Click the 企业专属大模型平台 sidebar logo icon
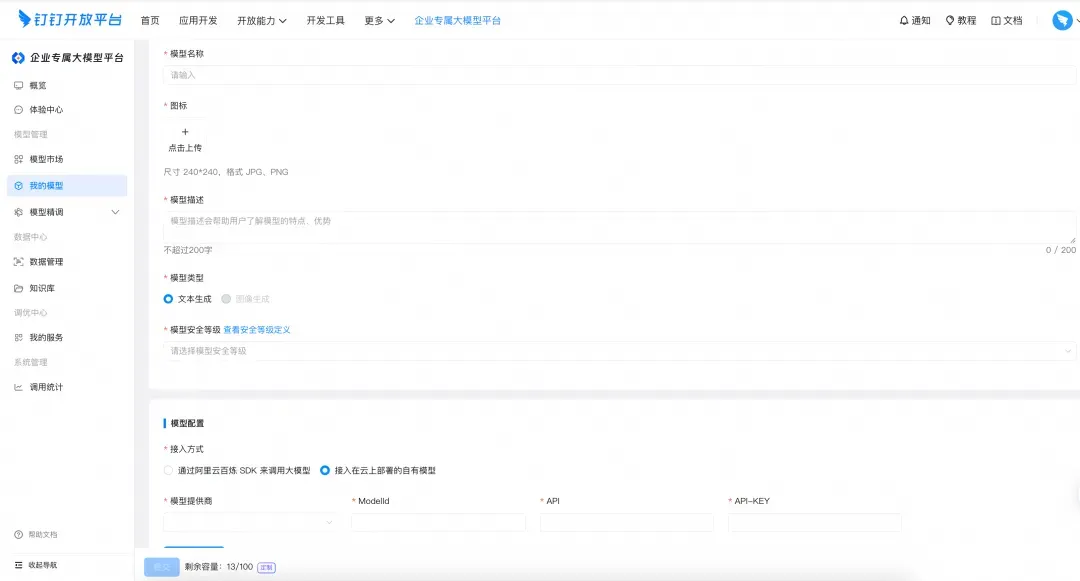This screenshot has width=1080, height=581. [19, 58]
